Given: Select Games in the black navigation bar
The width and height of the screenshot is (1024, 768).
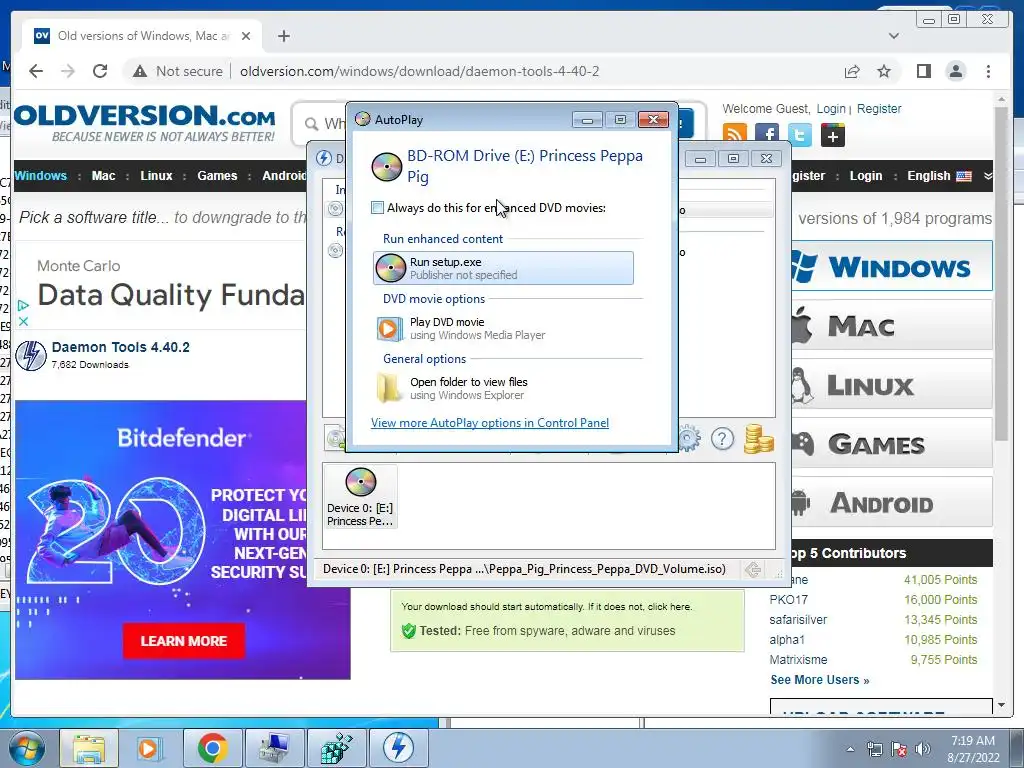Looking at the screenshot, I should pos(217,176).
